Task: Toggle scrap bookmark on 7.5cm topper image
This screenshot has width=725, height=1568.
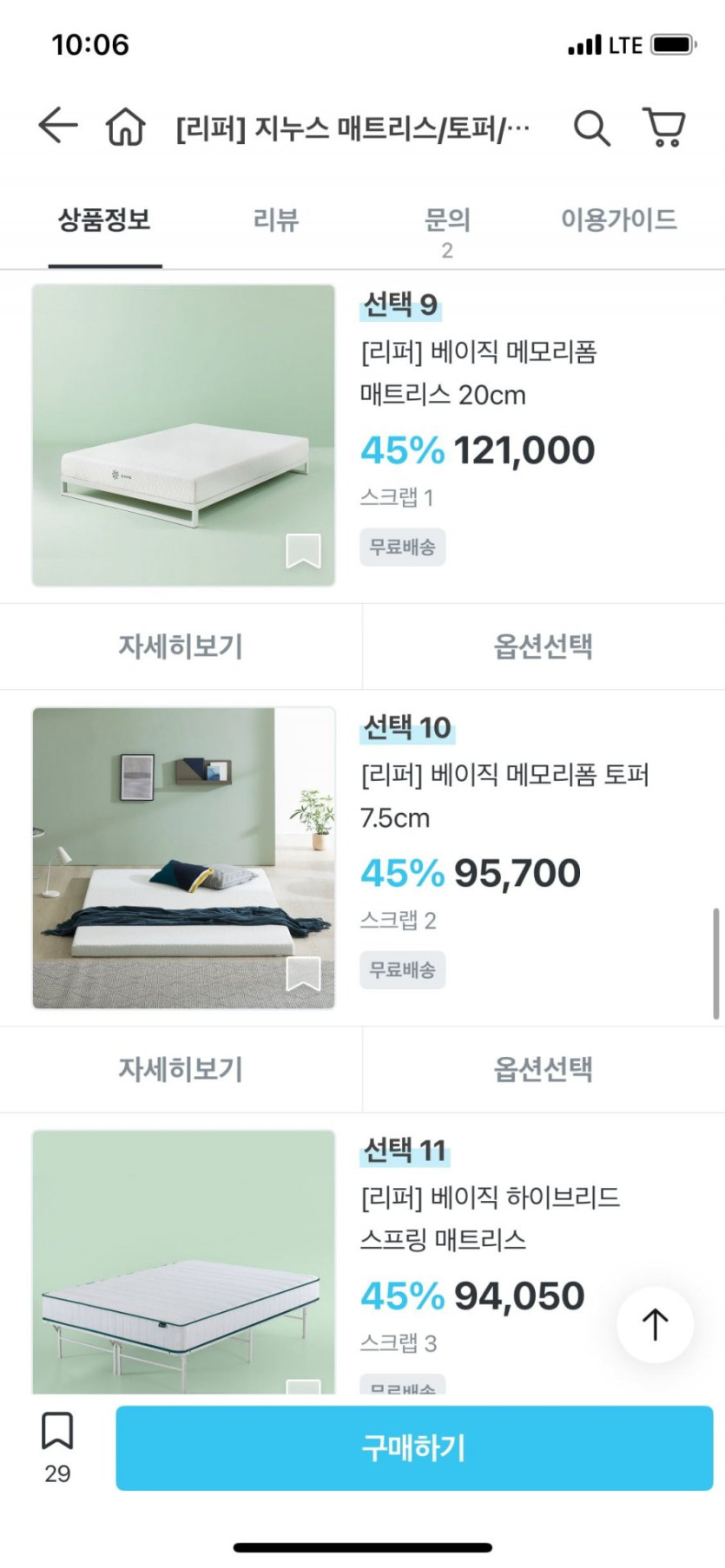Action: 303,974
